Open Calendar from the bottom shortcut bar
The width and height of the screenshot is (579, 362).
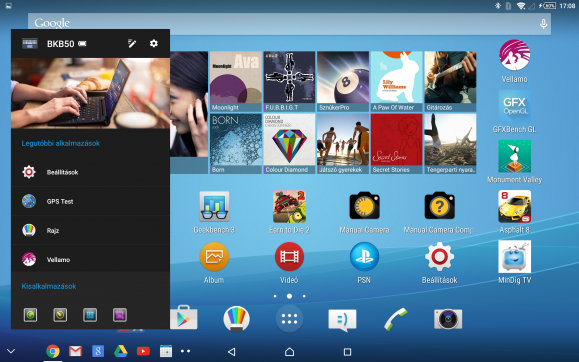tap(166, 351)
